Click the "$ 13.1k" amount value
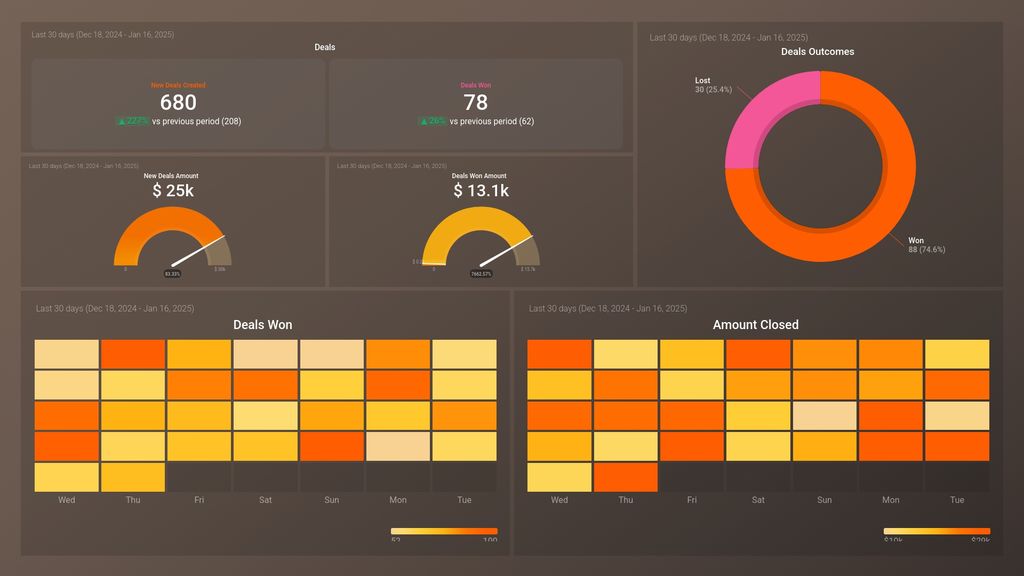The height and width of the screenshot is (576, 1024). [481, 191]
